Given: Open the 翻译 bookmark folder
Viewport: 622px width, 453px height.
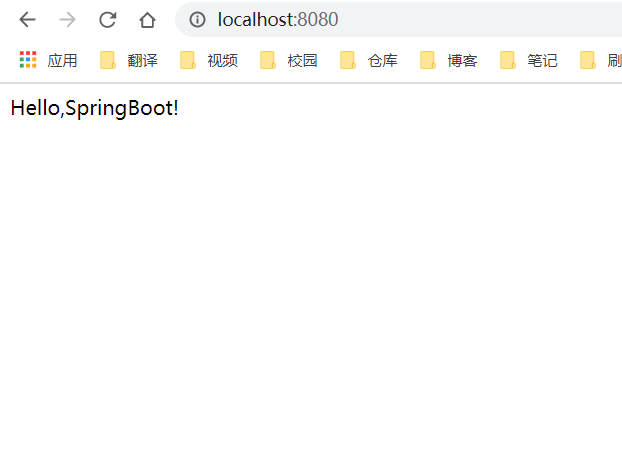Looking at the screenshot, I should click(x=129, y=60).
